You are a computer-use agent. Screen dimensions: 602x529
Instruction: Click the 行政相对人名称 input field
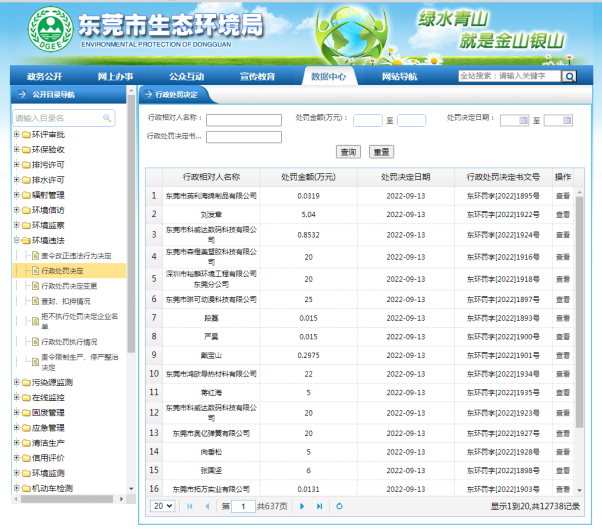click(244, 120)
